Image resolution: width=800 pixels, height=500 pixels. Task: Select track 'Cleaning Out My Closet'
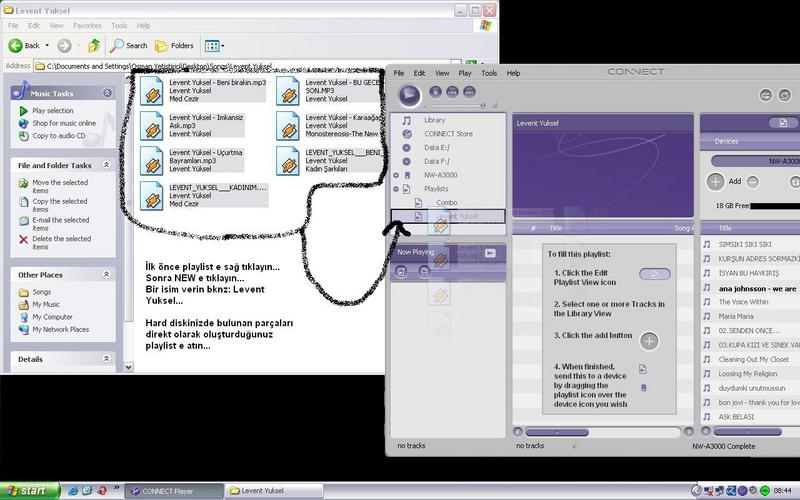pos(754,360)
